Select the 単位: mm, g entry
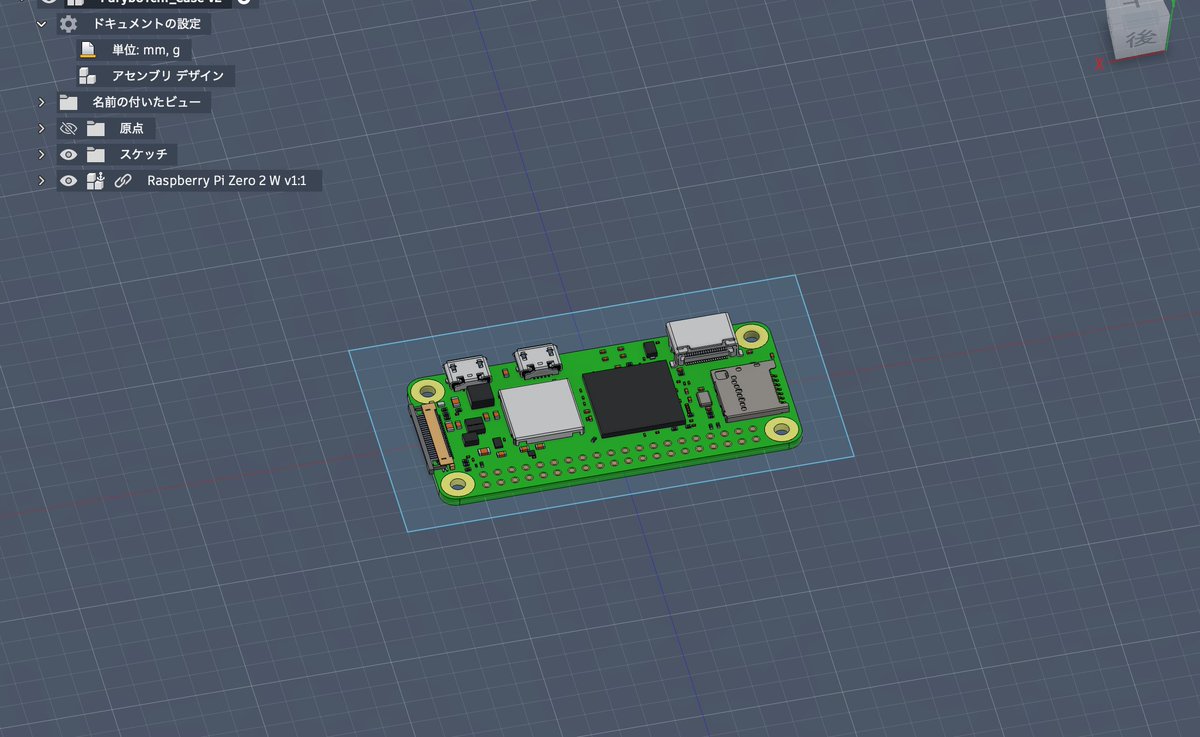This screenshot has height=737, width=1200. (x=146, y=49)
